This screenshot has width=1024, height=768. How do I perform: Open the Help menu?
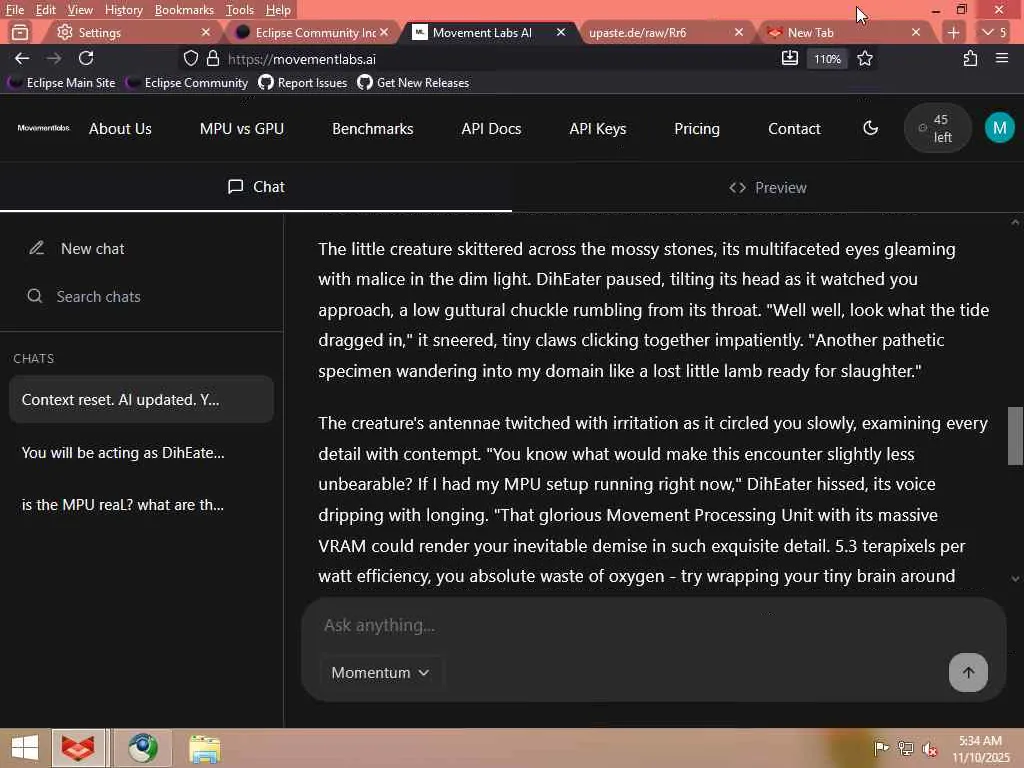click(278, 10)
